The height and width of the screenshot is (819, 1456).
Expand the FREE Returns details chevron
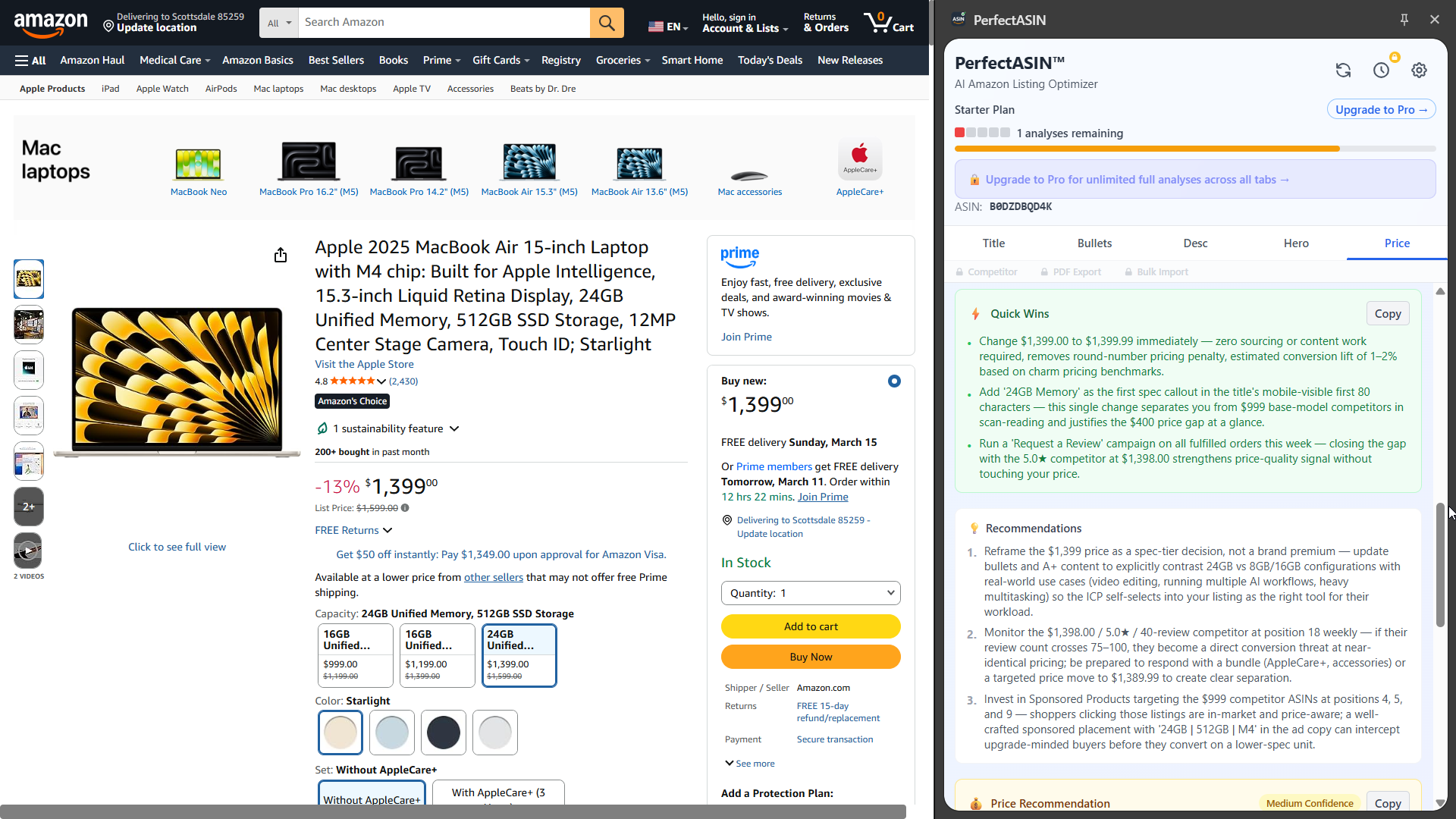pos(388,530)
